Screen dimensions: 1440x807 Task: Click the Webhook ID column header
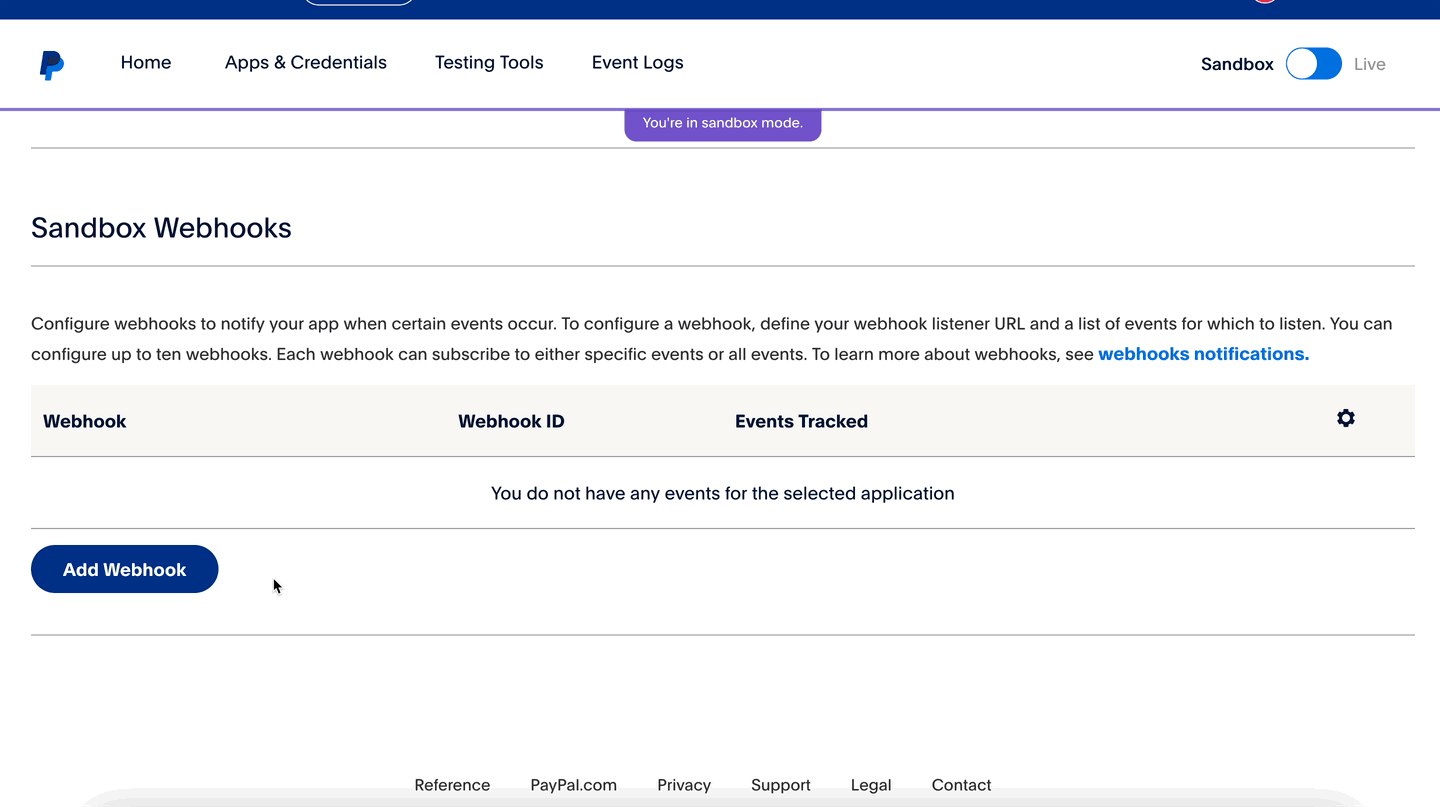pyautogui.click(x=511, y=421)
